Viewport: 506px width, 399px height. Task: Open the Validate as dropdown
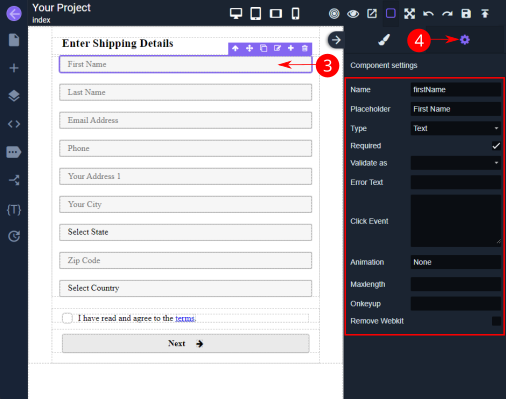point(456,163)
